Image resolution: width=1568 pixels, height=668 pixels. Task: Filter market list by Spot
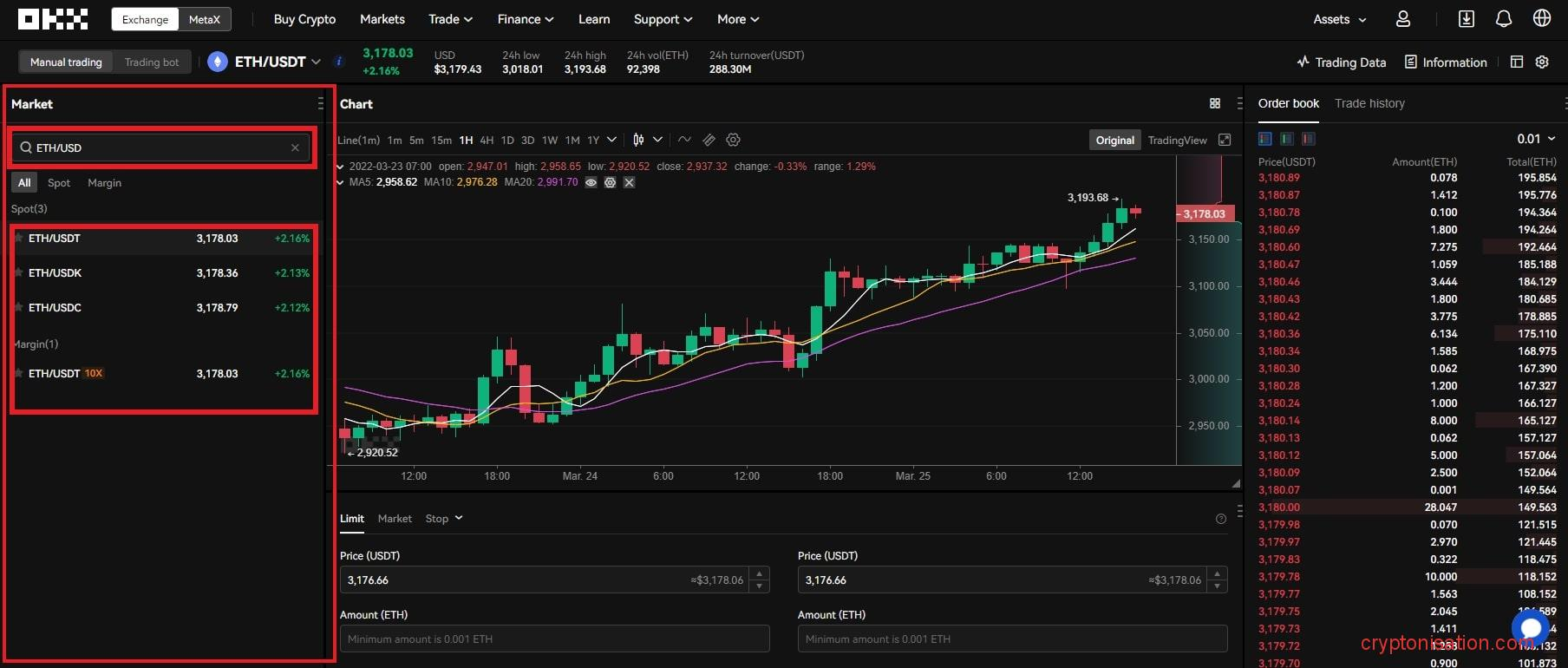(x=59, y=182)
